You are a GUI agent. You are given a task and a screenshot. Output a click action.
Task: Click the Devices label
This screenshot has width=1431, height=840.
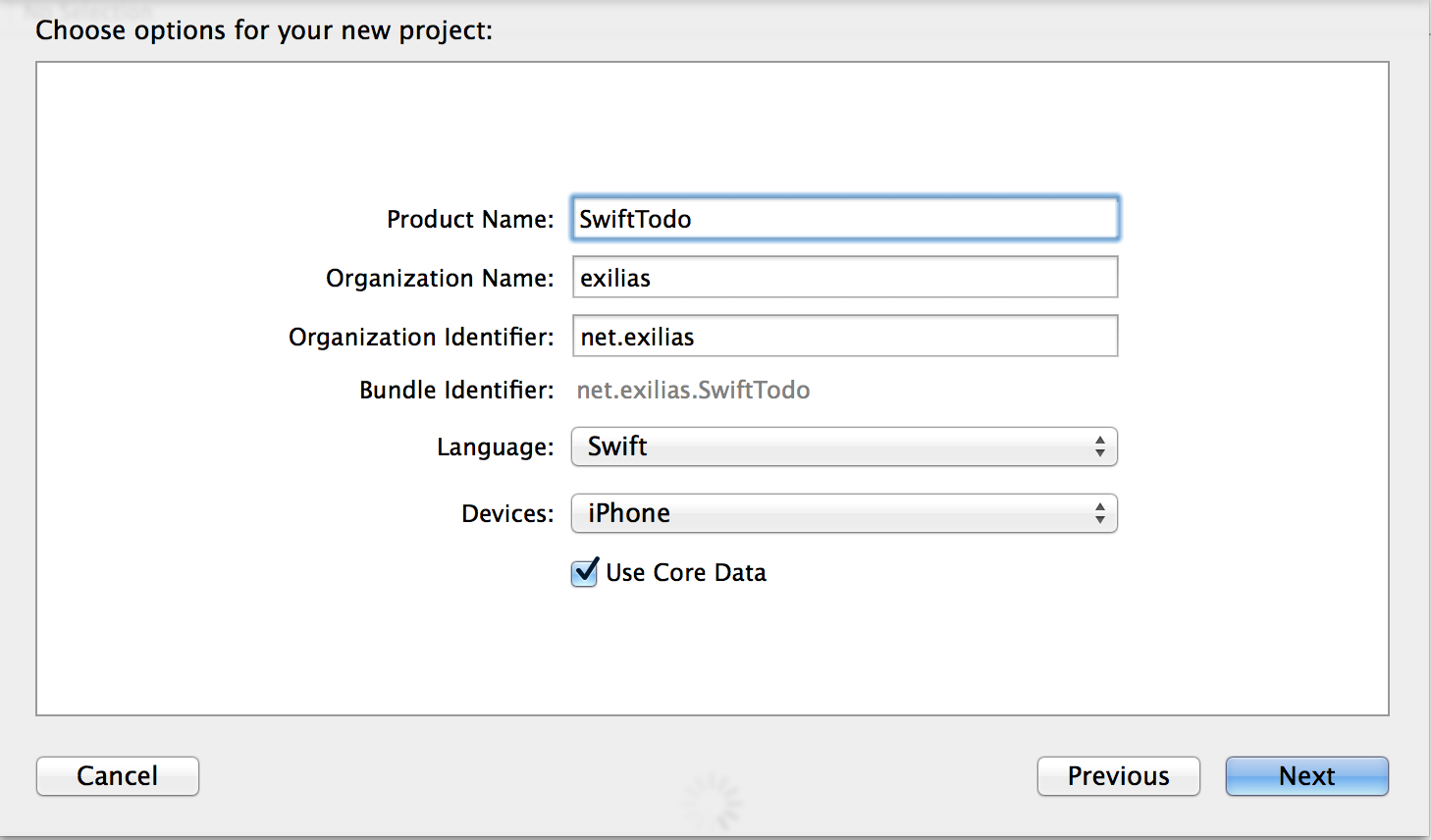[507, 514]
